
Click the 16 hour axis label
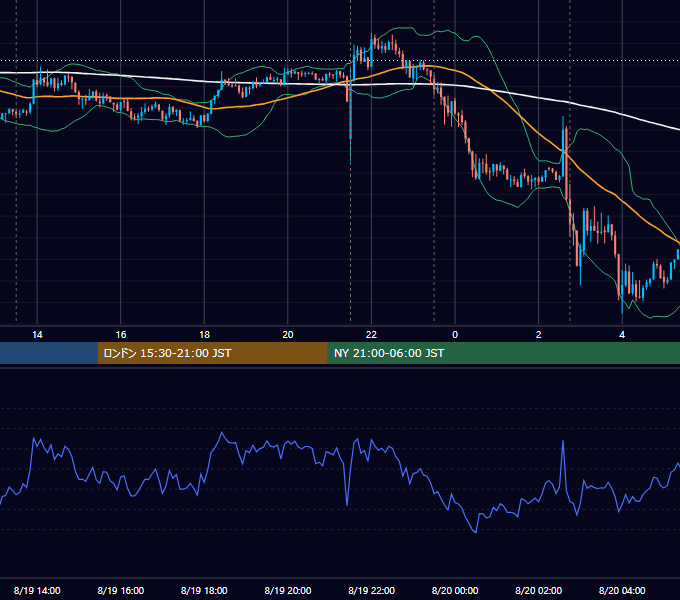[121, 335]
